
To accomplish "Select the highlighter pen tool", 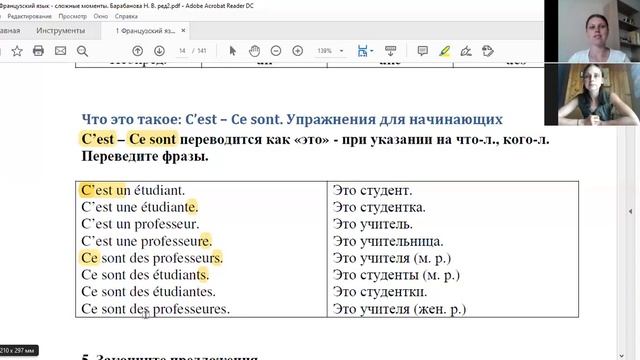I will [444, 51].
